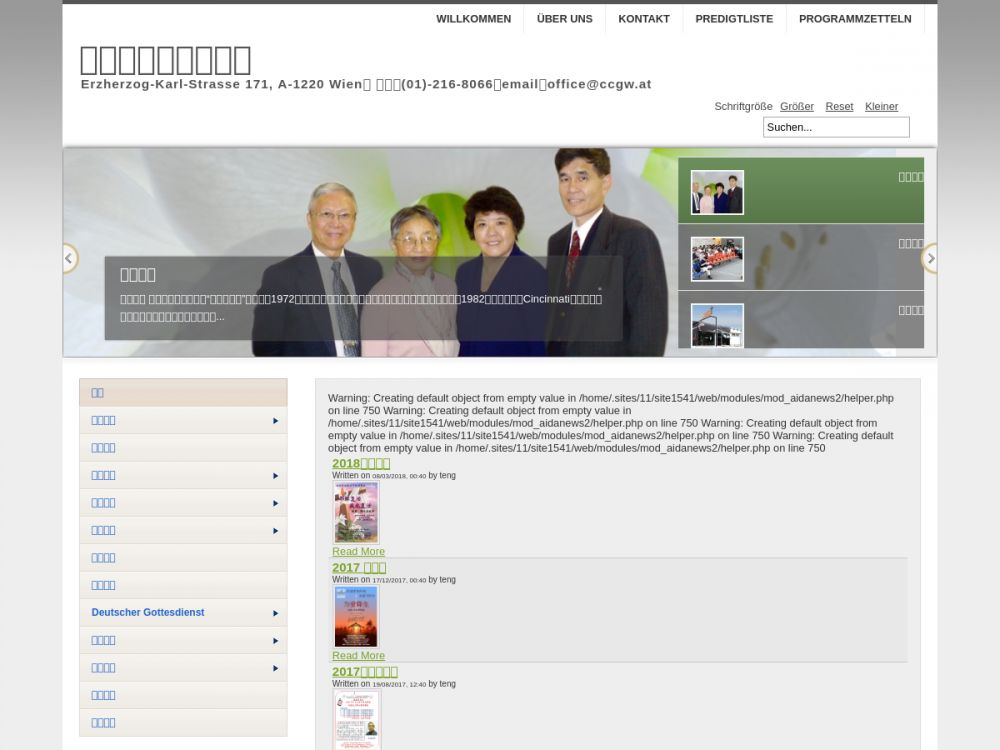Open the 2017 sunset poster thumbnail
Screen dimensions: 1000x750
coord(356,617)
